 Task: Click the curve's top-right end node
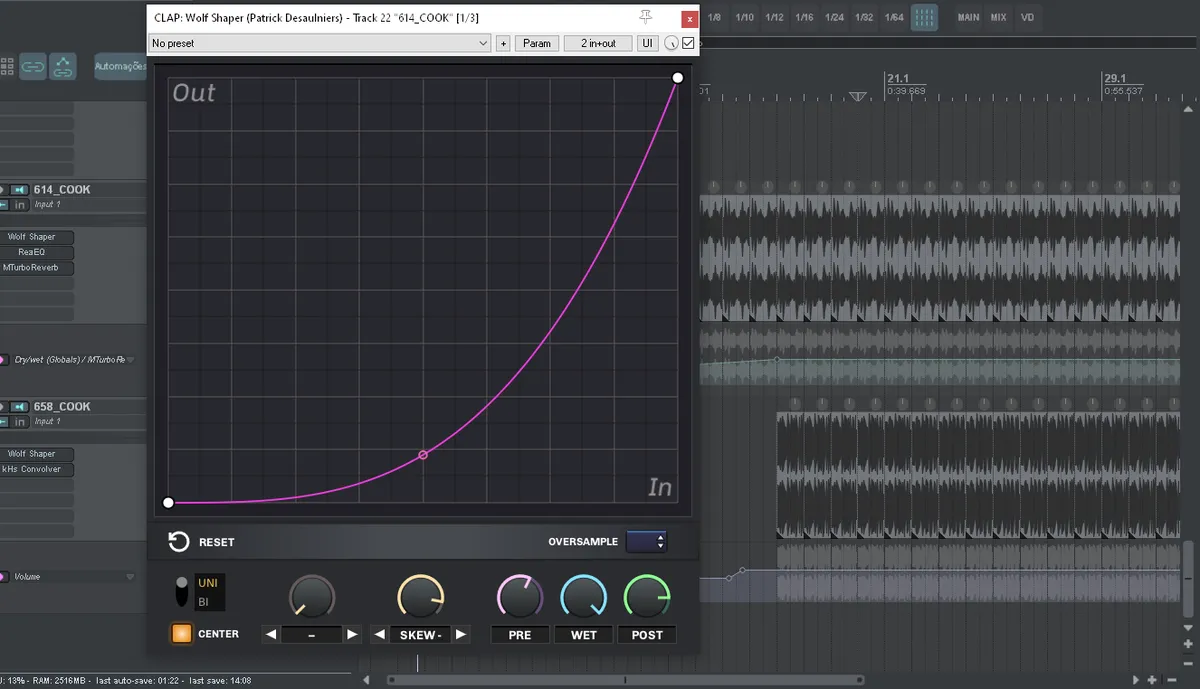(x=678, y=78)
